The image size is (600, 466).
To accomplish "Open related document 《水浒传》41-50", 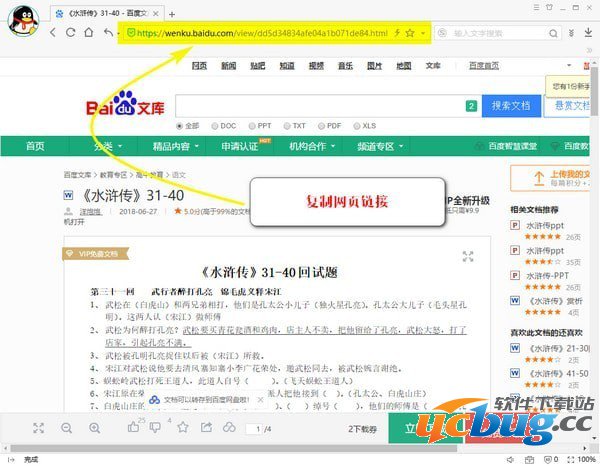I will 559,373.
